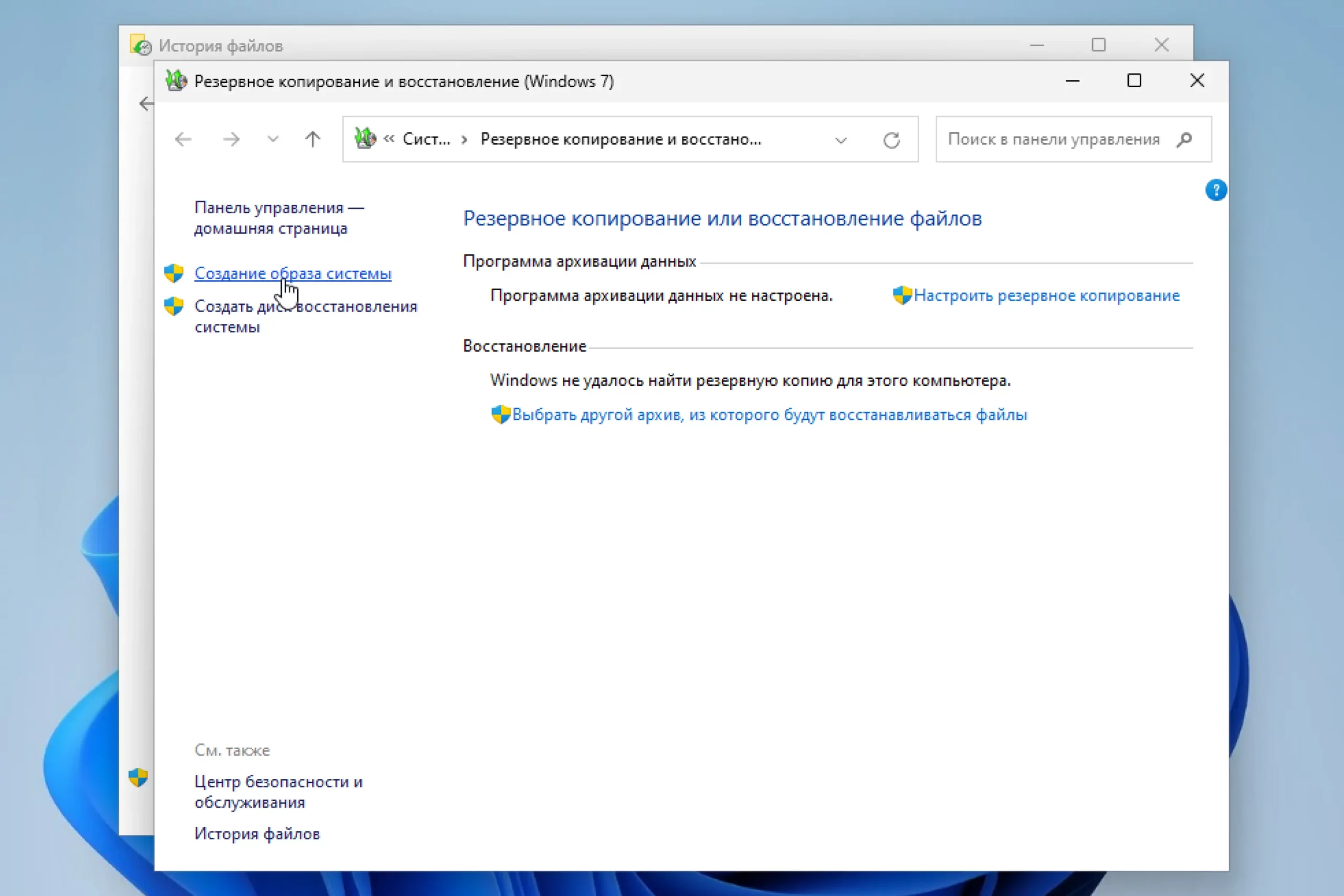Click the blue help question mark icon
Image resolution: width=1344 pixels, height=896 pixels.
(1215, 191)
